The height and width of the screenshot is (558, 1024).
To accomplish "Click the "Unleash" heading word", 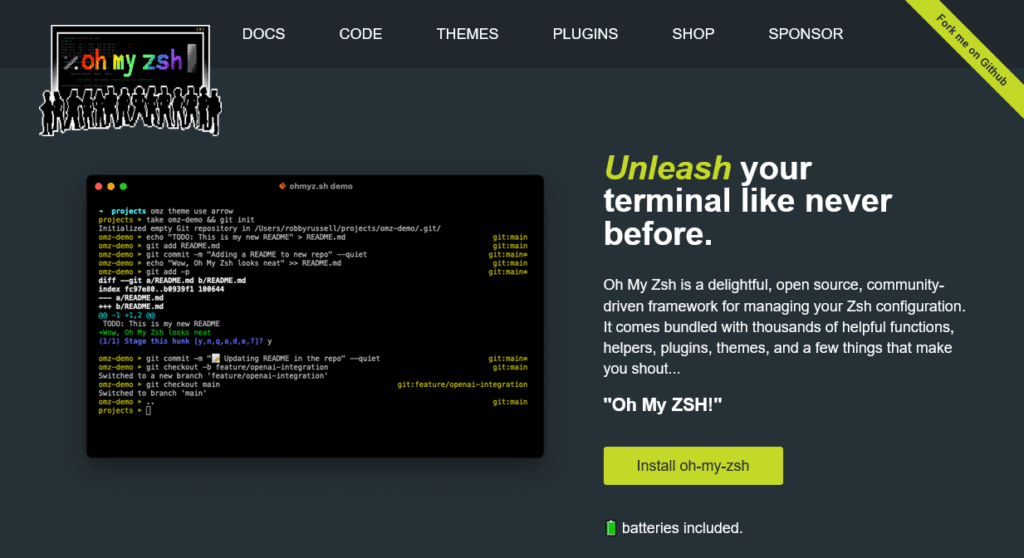I will (x=667, y=168).
